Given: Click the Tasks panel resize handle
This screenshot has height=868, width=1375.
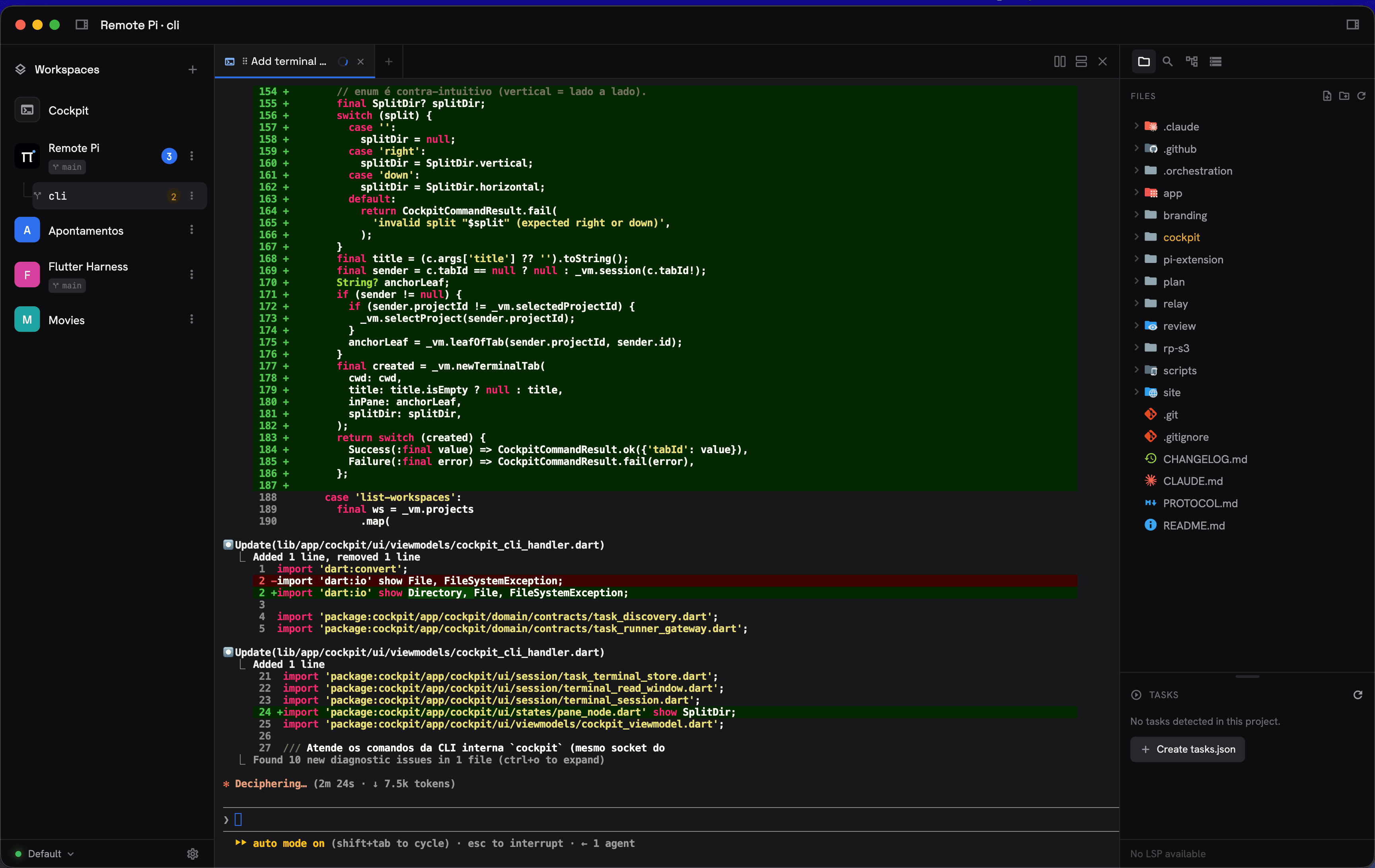Looking at the screenshot, I should pyautogui.click(x=1247, y=676).
